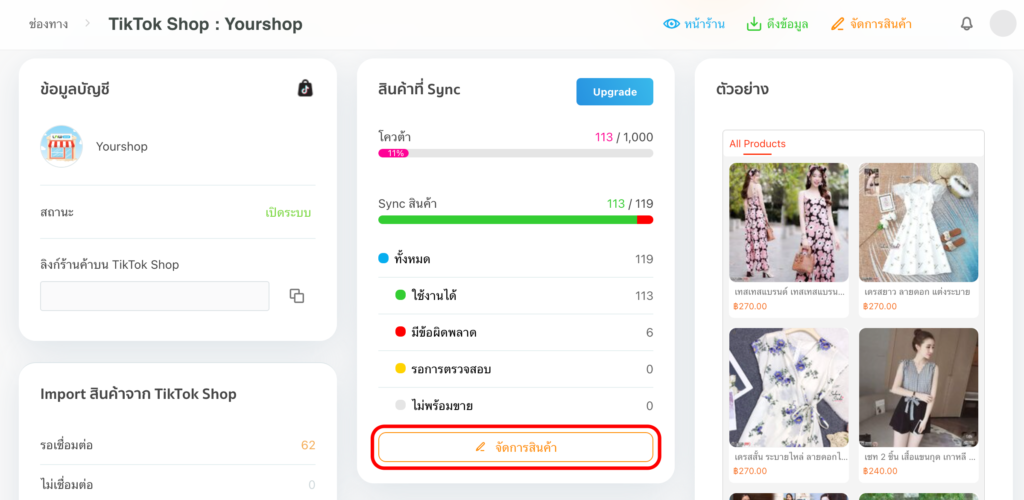Viewport: 1024px width, 500px height.
Task: Click the TikTok logo in account card
Action: point(305,88)
